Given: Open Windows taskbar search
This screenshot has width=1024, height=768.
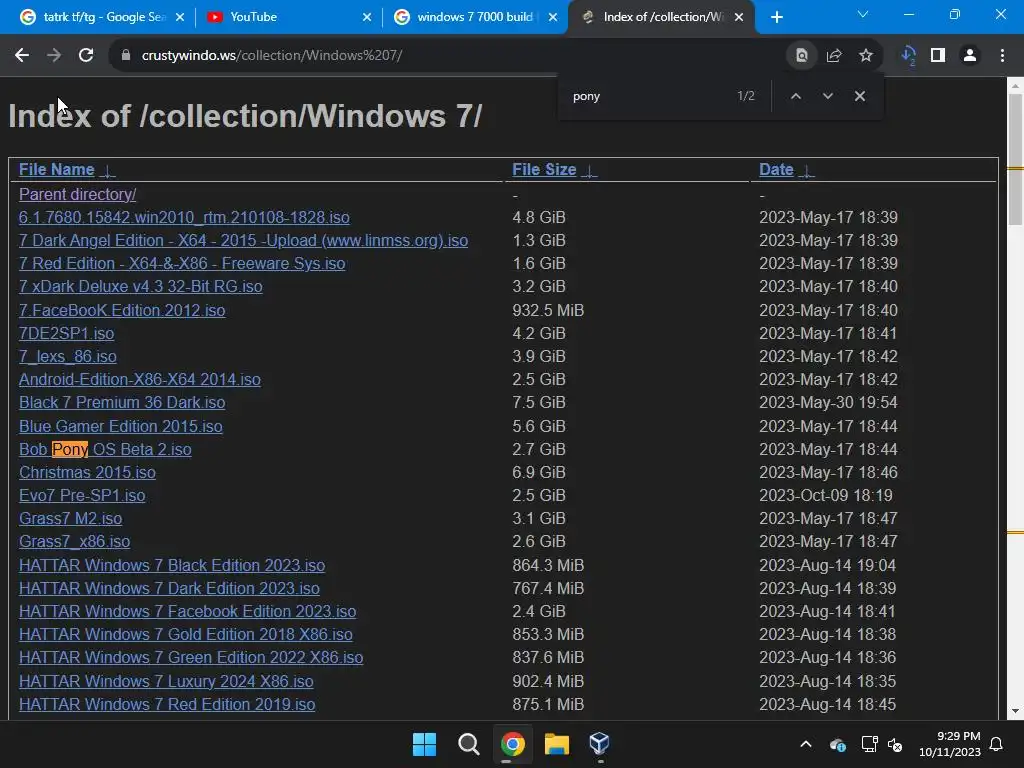Looking at the screenshot, I should point(468,744).
